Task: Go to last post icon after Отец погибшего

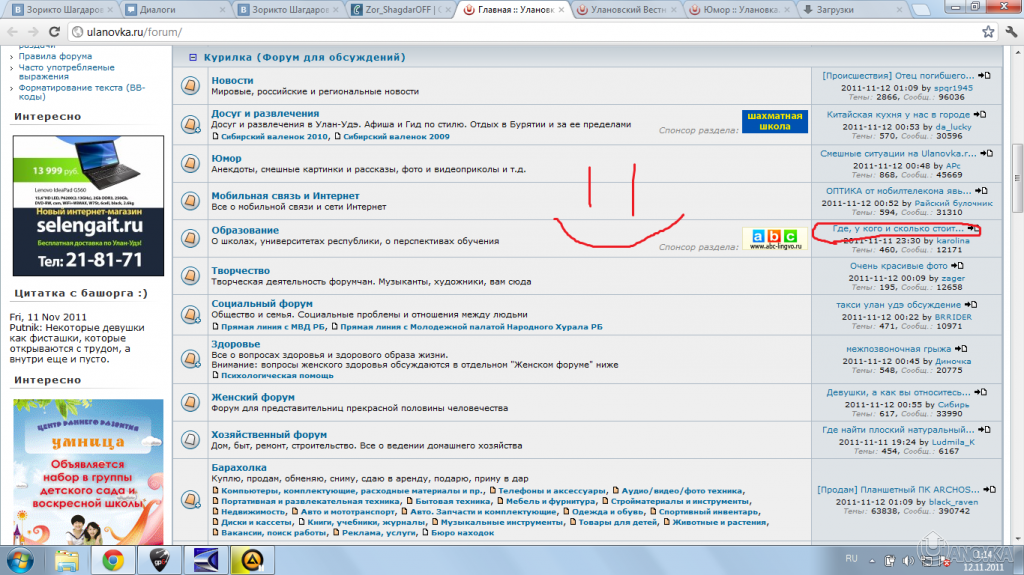Action: [984, 76]
